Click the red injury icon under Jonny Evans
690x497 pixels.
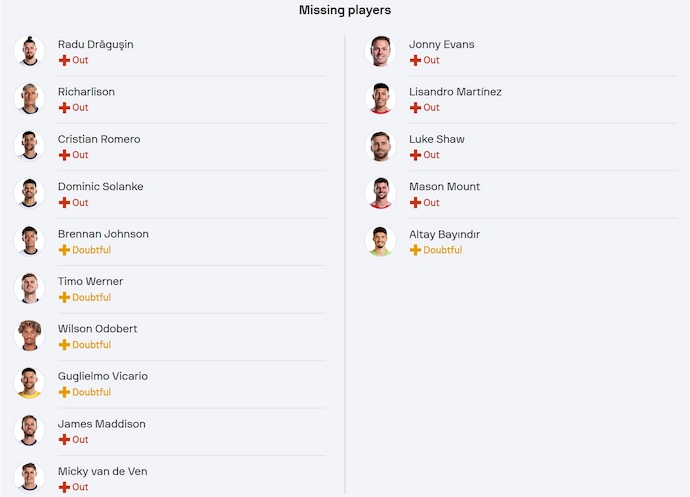[415, 60]
